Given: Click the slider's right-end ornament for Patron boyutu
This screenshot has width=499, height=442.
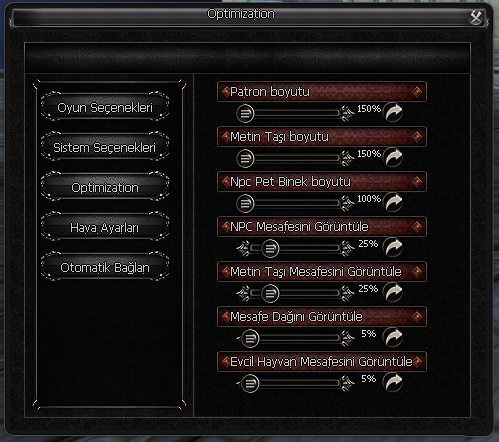Looking at the screenshot, I should [347, 114].
